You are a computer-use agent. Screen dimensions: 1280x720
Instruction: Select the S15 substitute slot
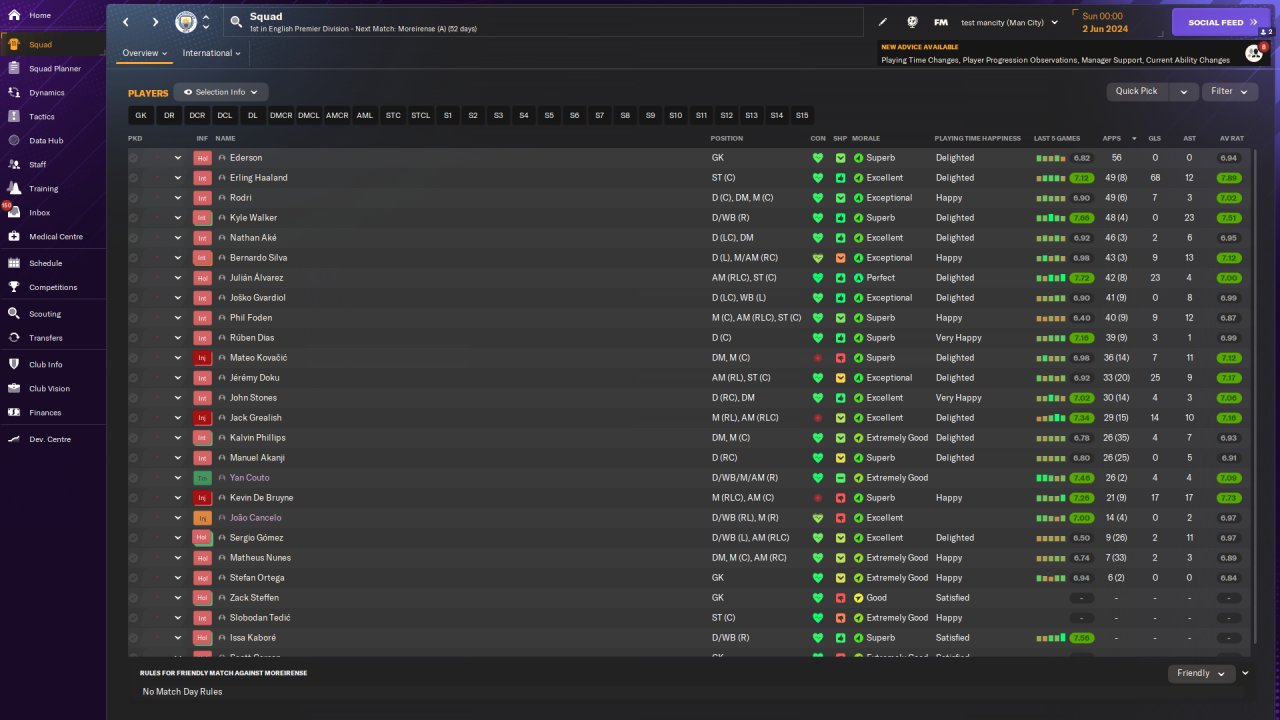tap(802, 115)
